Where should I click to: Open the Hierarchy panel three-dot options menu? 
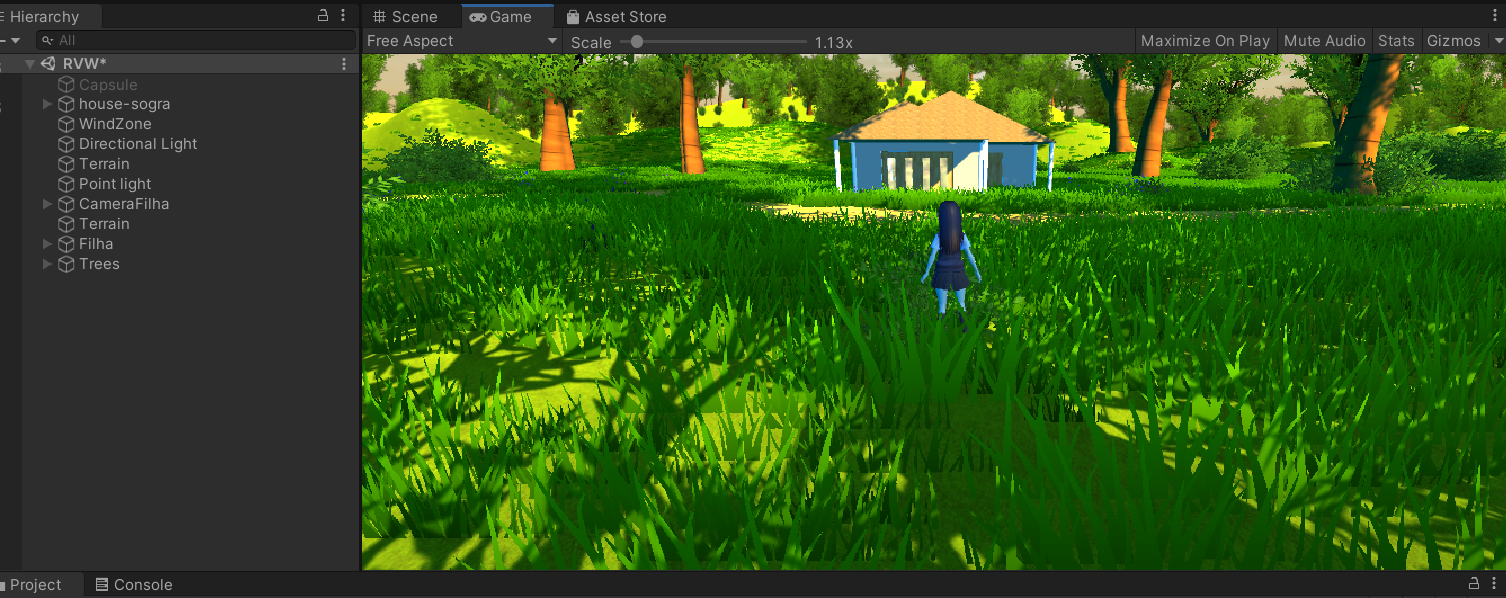(x=344, y=16)
